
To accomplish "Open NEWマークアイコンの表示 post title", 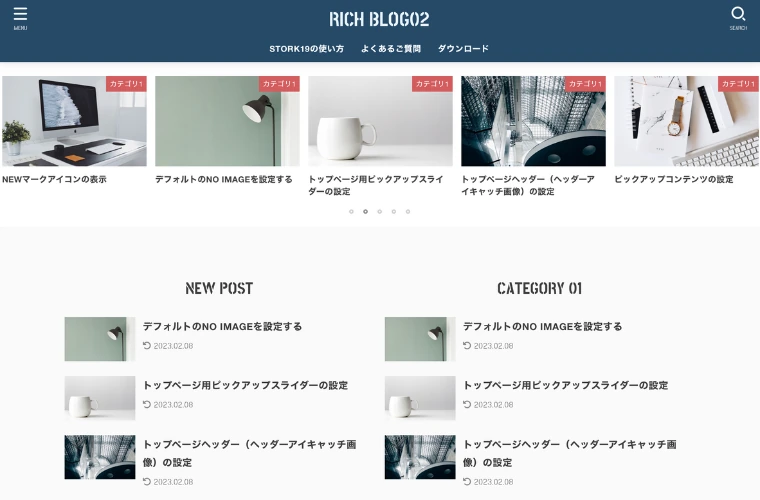I will (x=54, y=179).
